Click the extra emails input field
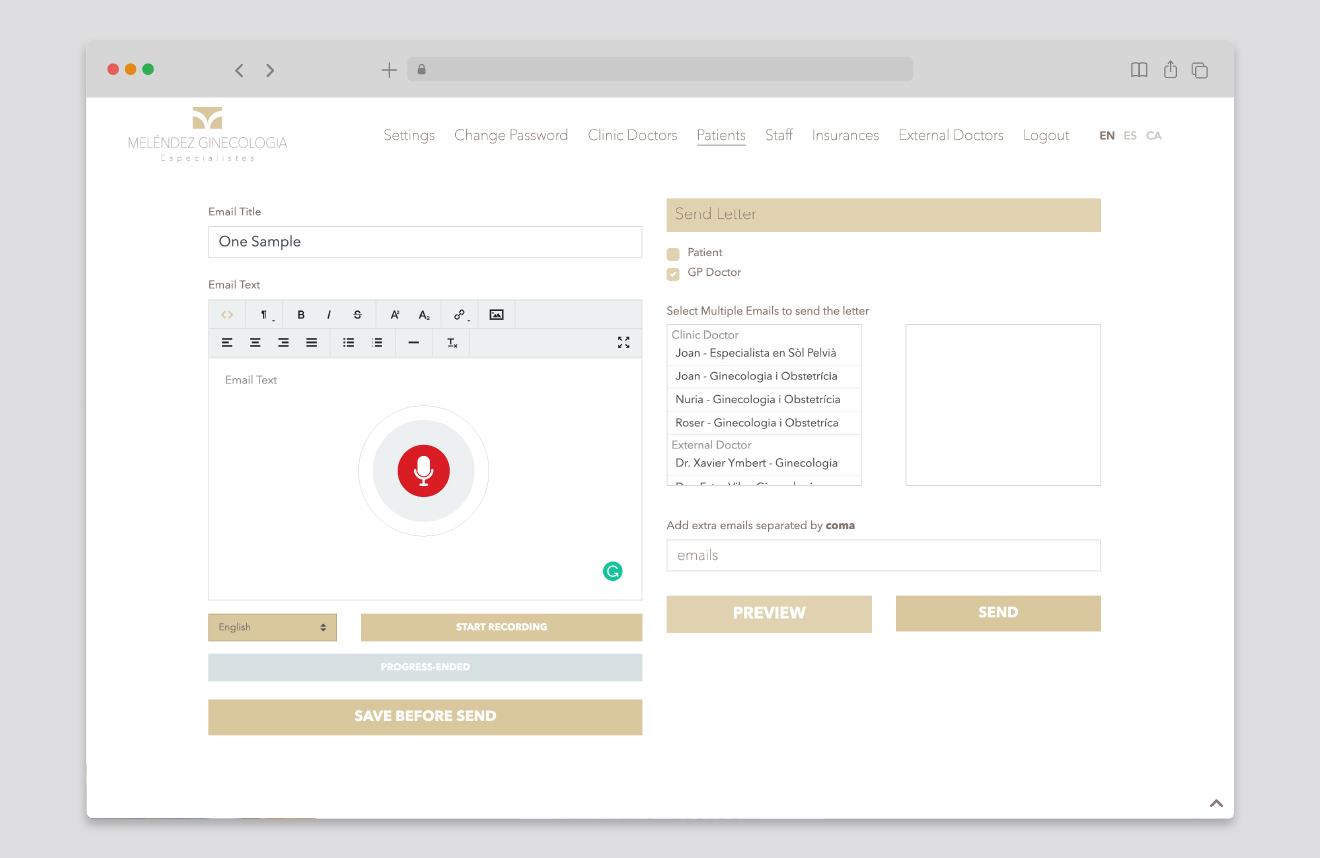 tap(883, 555)
